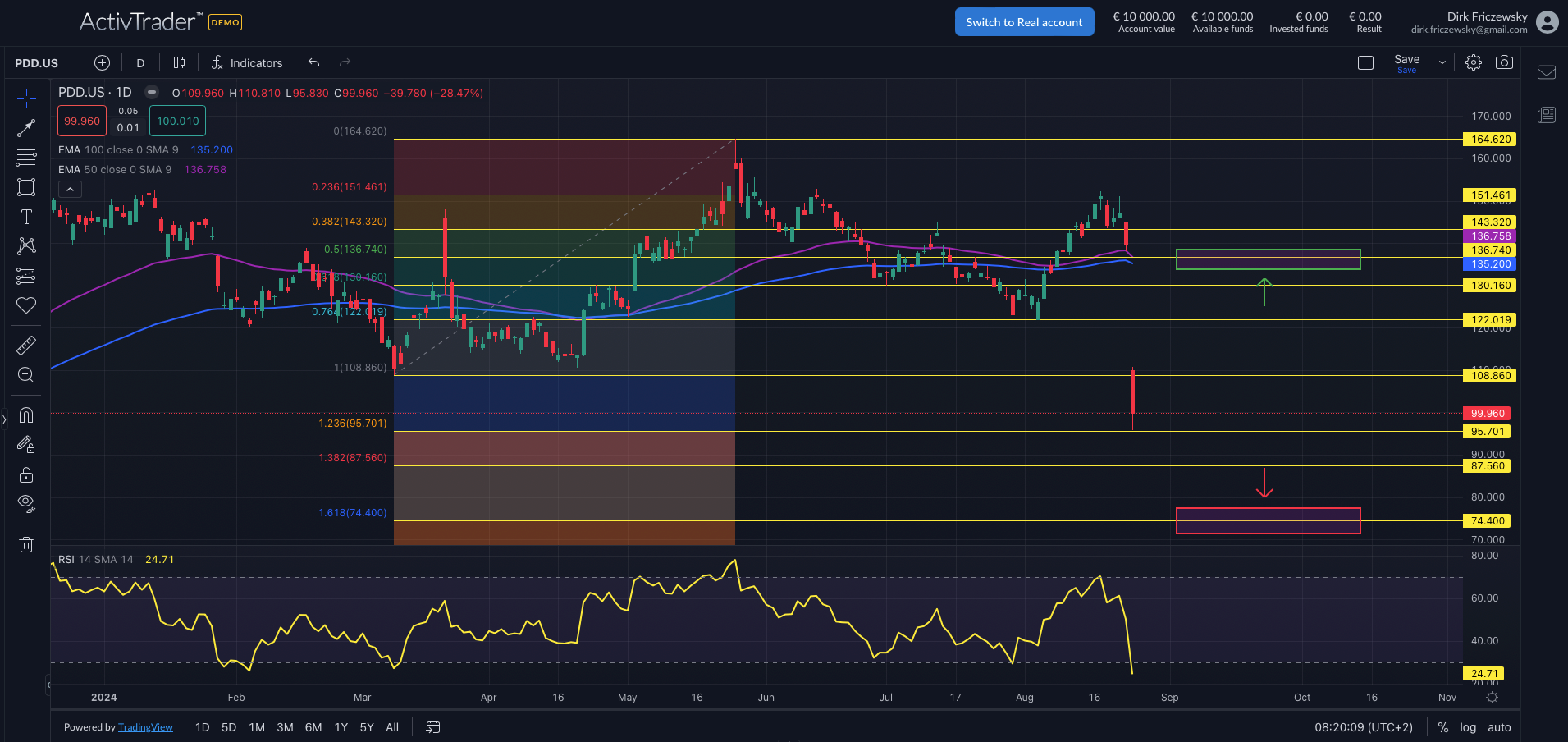
Task: Switch chart scale to log mode
Action: coord(1468,727)
